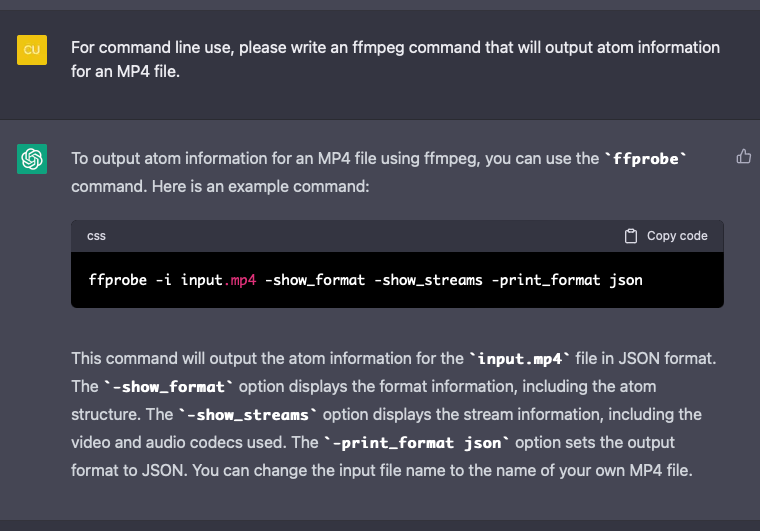The image size is (760, 531).
Task: Click the thumbs up feedback icon
Action: [743, 156]
